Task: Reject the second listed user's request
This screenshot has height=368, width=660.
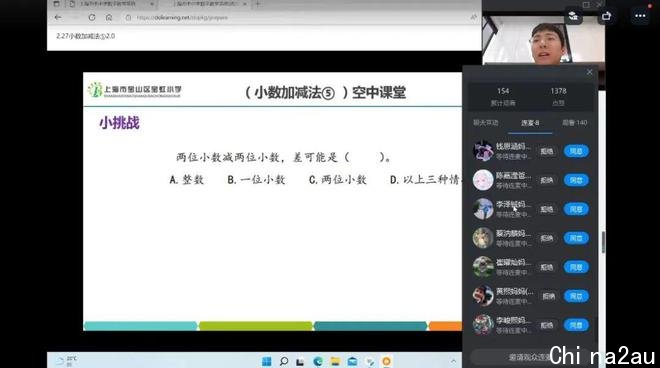Action: [546, 180]
